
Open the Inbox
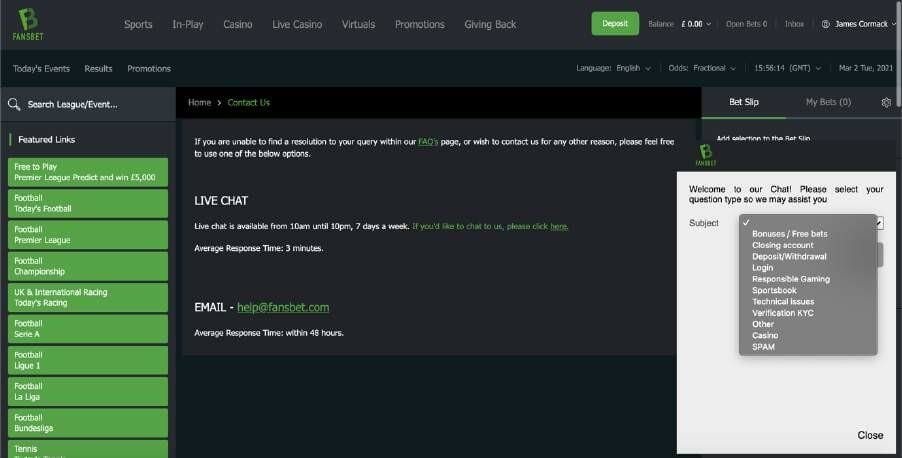[x=794, y=24]
